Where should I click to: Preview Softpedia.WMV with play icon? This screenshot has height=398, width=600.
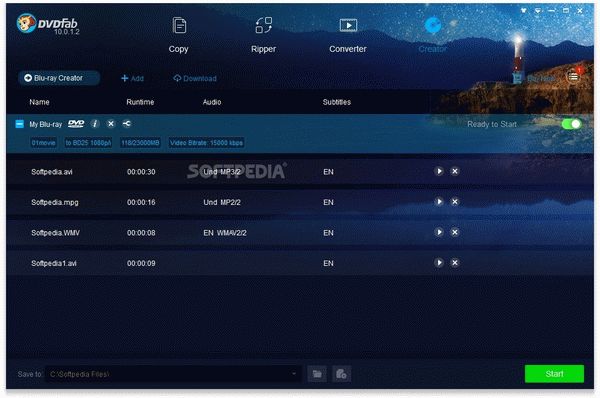439,232
